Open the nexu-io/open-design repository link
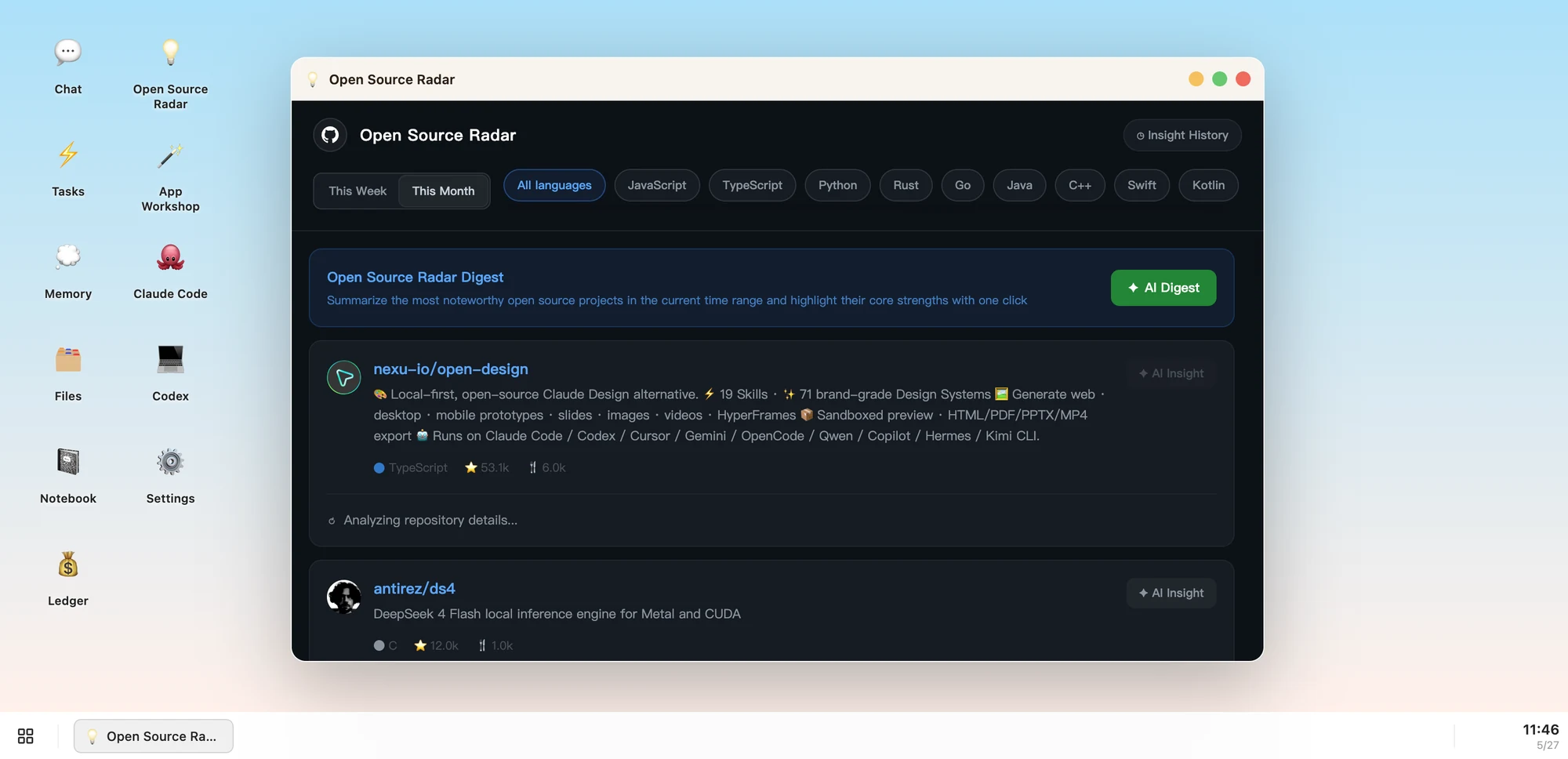This screenshot has height=759, width=1568. (x=451, y=369)
